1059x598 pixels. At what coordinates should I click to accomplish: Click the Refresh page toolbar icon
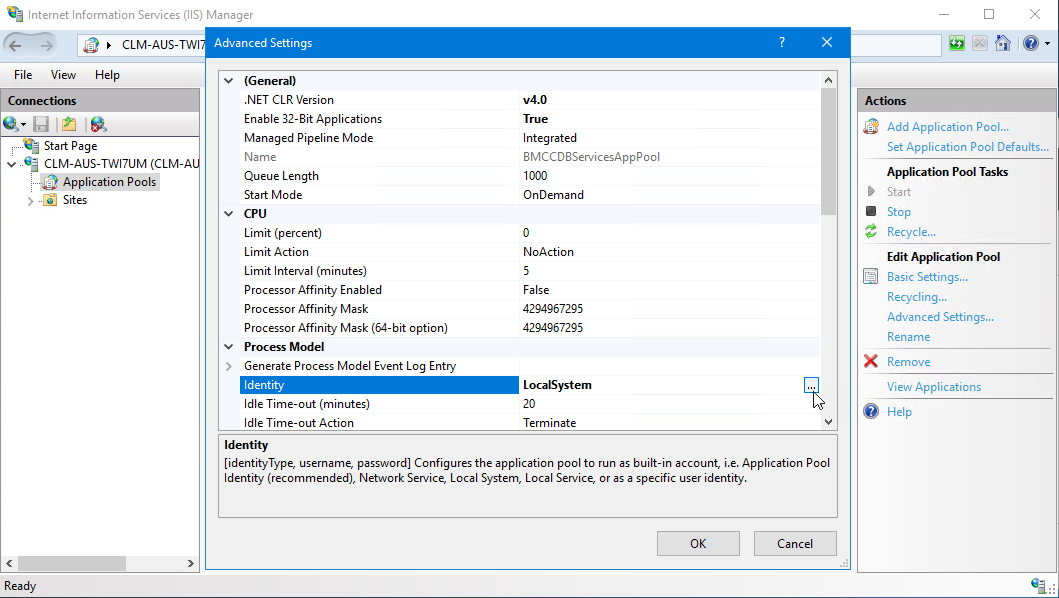(x=956, y=44)
